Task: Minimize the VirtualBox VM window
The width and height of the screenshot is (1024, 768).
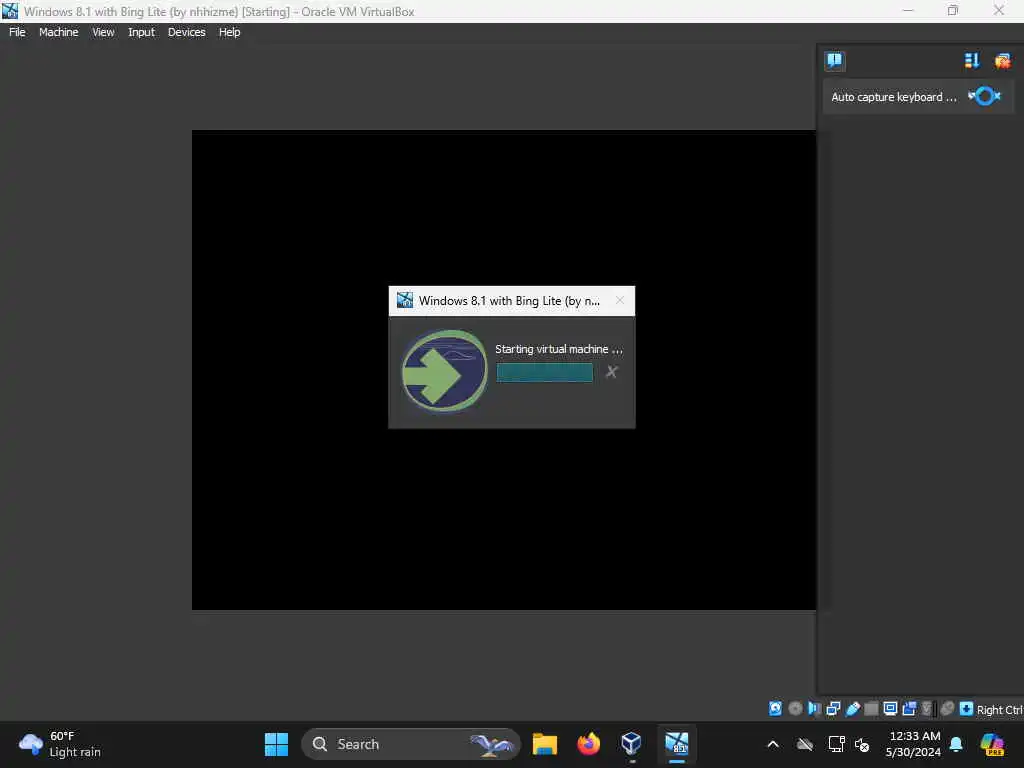Action: (x=908, y=10)
